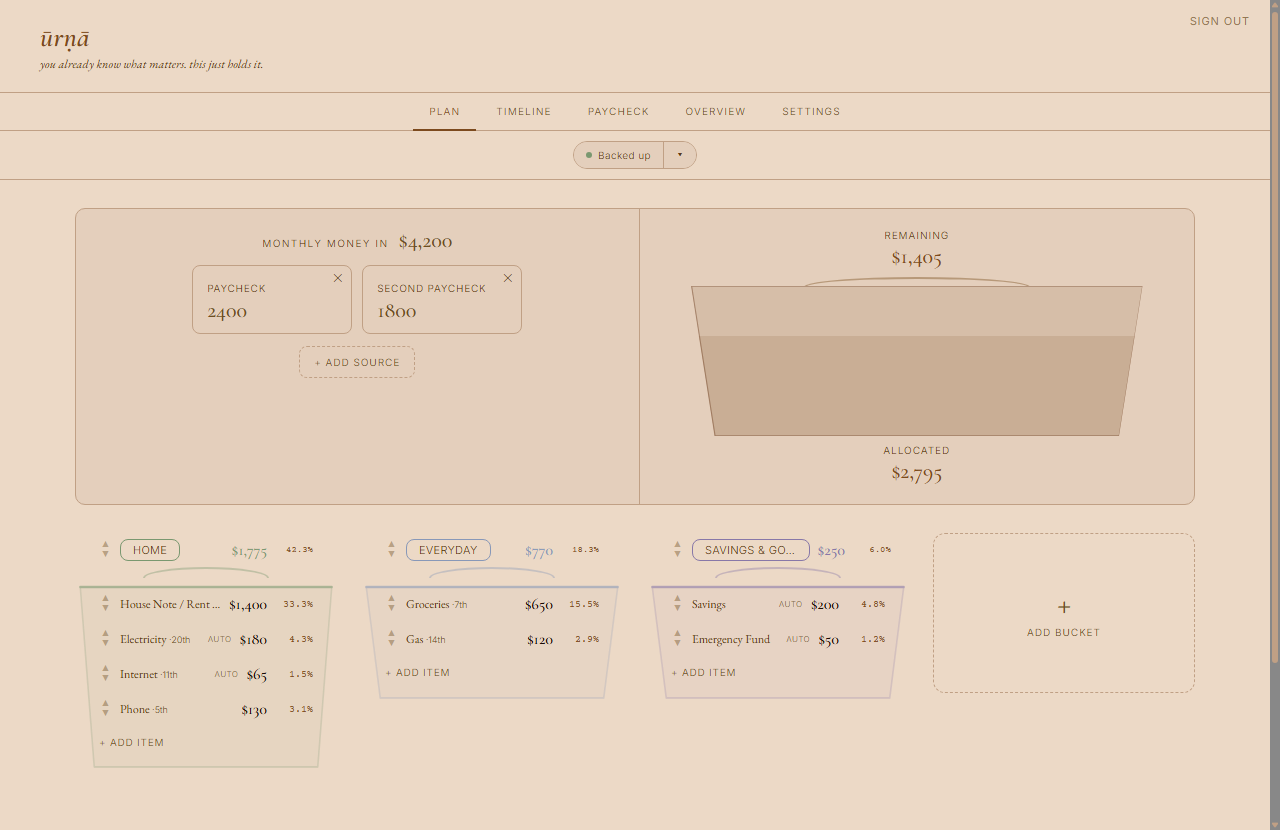Image resolution: width=1280 pixels, height=830 pixels.
Task: Rename the Savings & Go... bucket label
Action: (x=750, y=550)
